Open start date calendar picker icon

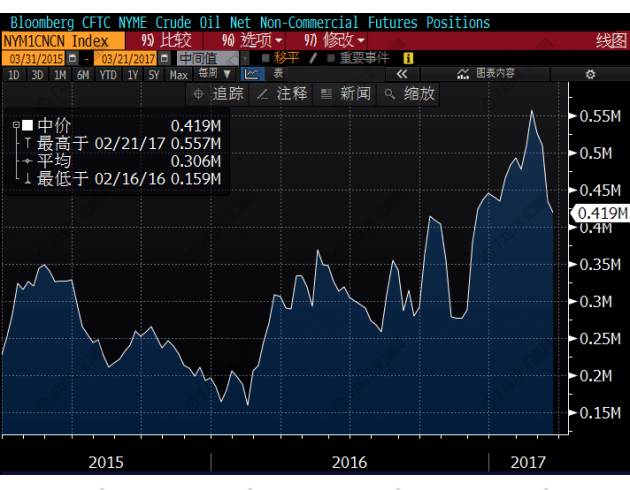coord(73,58)
